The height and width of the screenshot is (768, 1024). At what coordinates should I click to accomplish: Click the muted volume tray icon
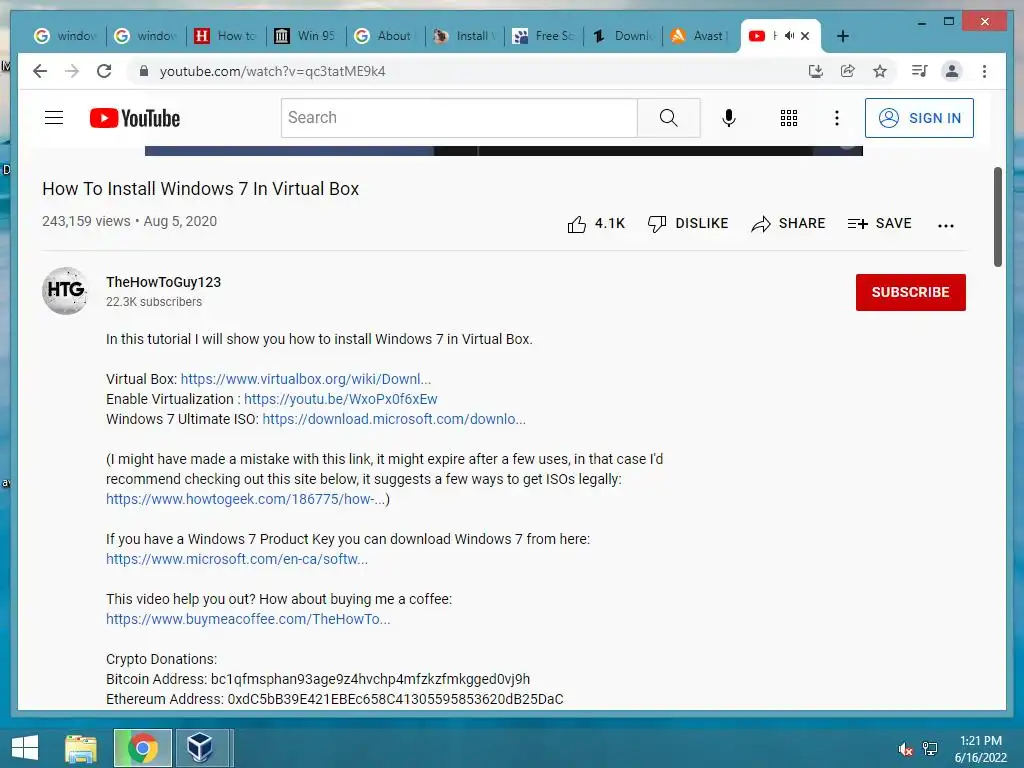tap(905, 749)
